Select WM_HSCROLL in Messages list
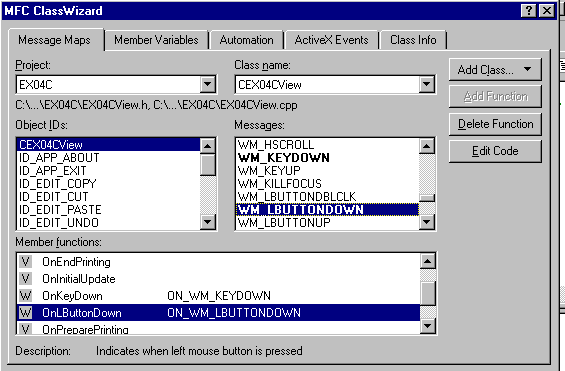Image resolution: width=565 pixels, height=371 pixels. point(328,145)
